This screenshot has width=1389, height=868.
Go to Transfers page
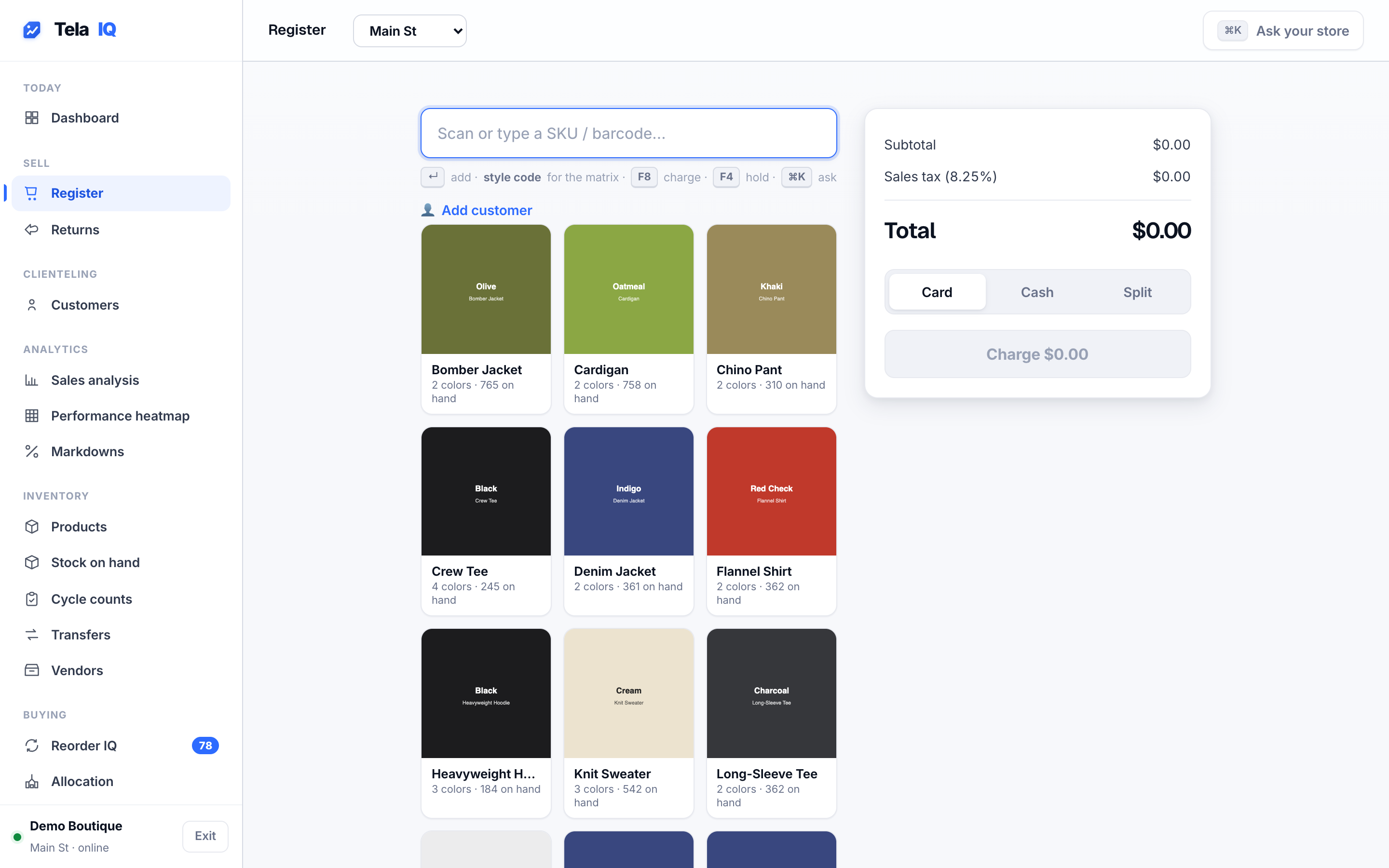(121, 634)
